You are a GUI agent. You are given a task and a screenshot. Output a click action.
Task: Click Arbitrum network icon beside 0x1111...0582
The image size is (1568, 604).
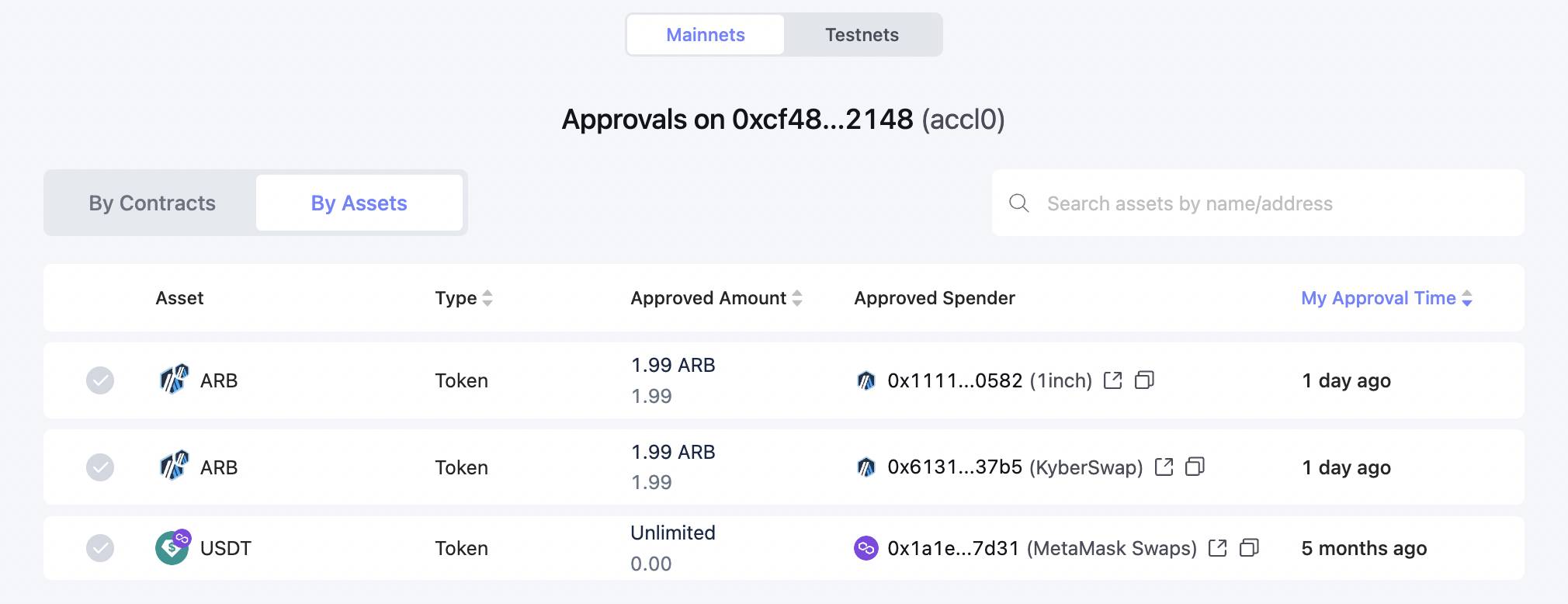866,380
